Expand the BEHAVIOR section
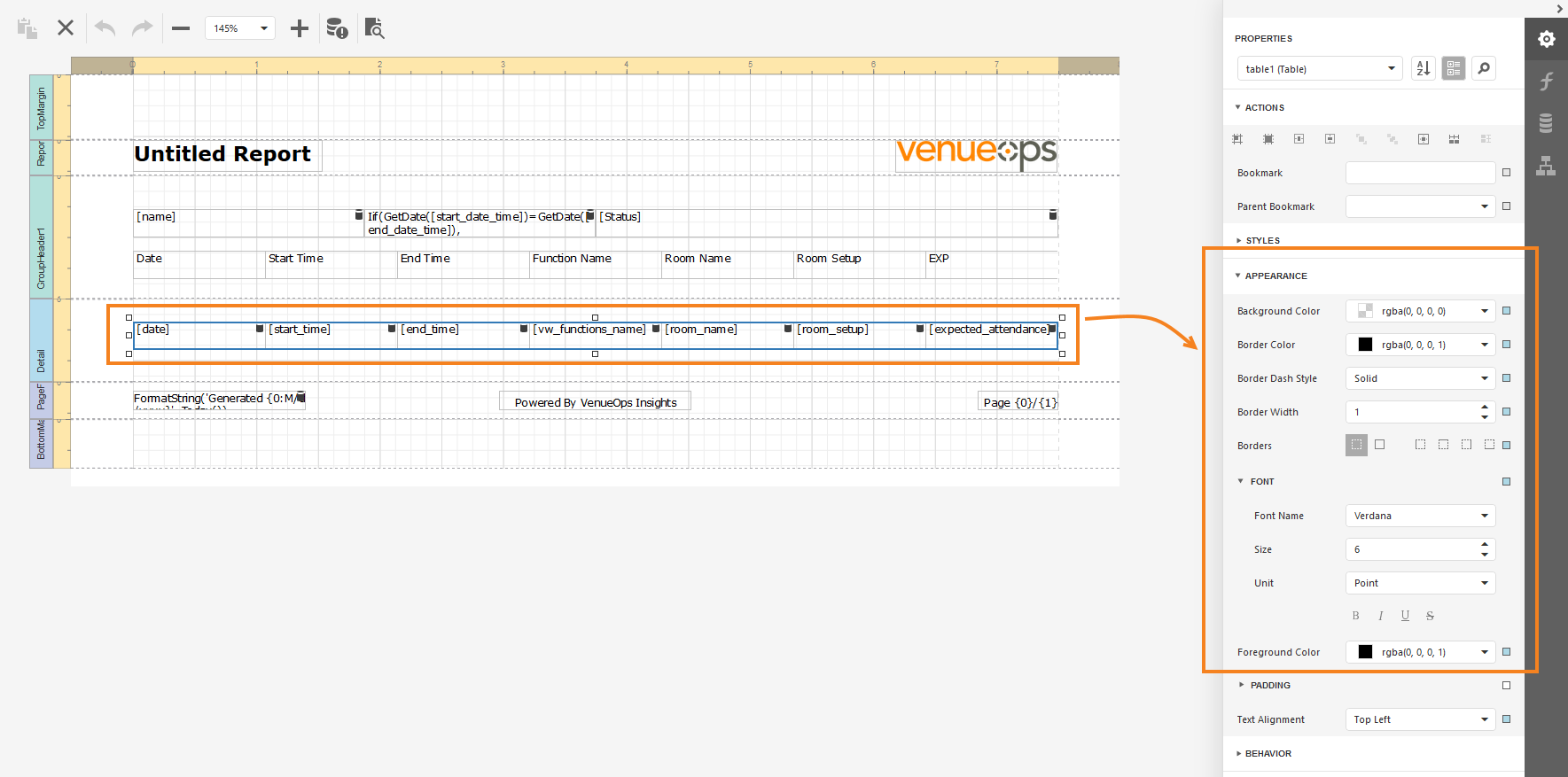 1264,753
